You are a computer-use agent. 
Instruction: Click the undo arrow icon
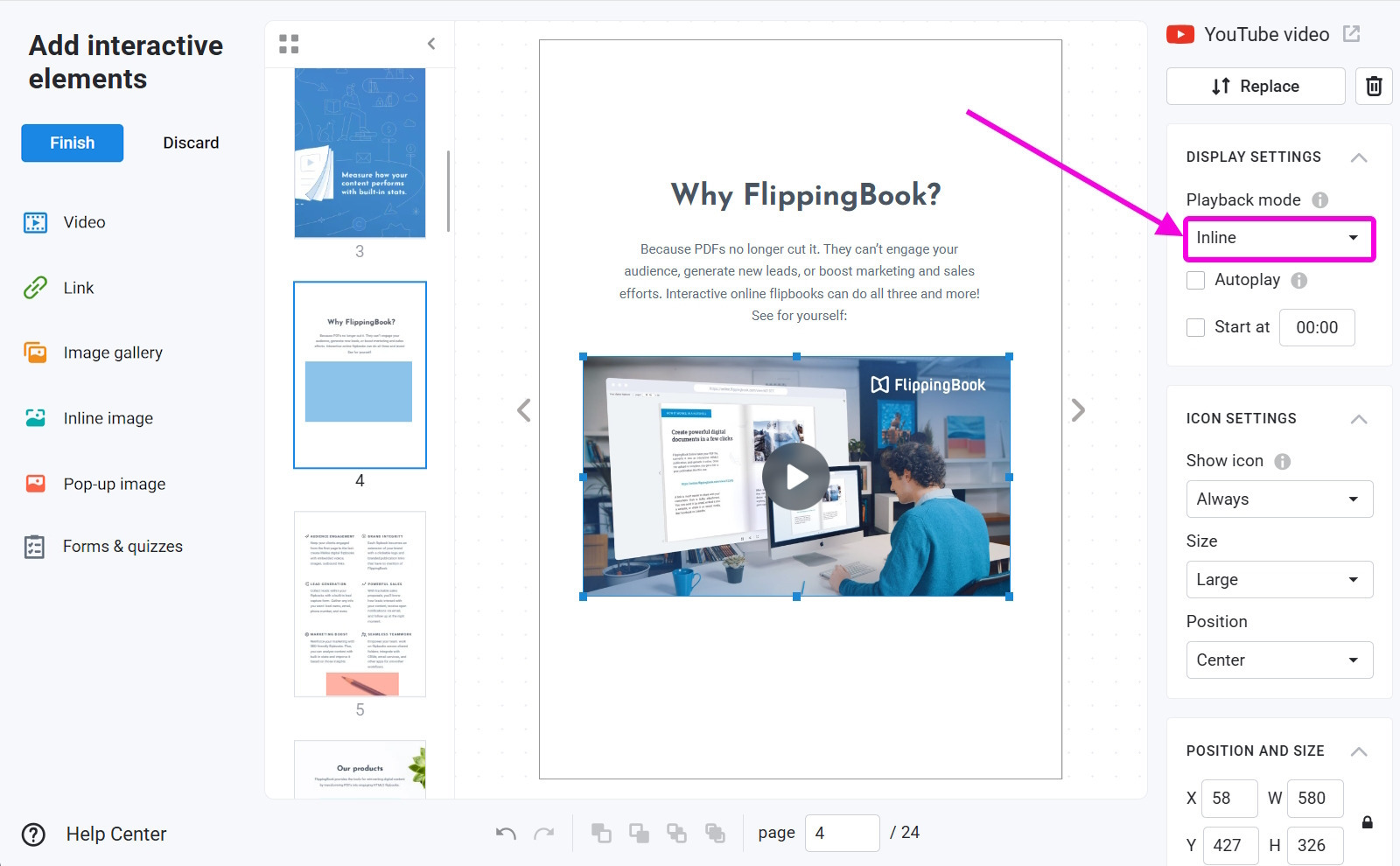pos(506,833)
